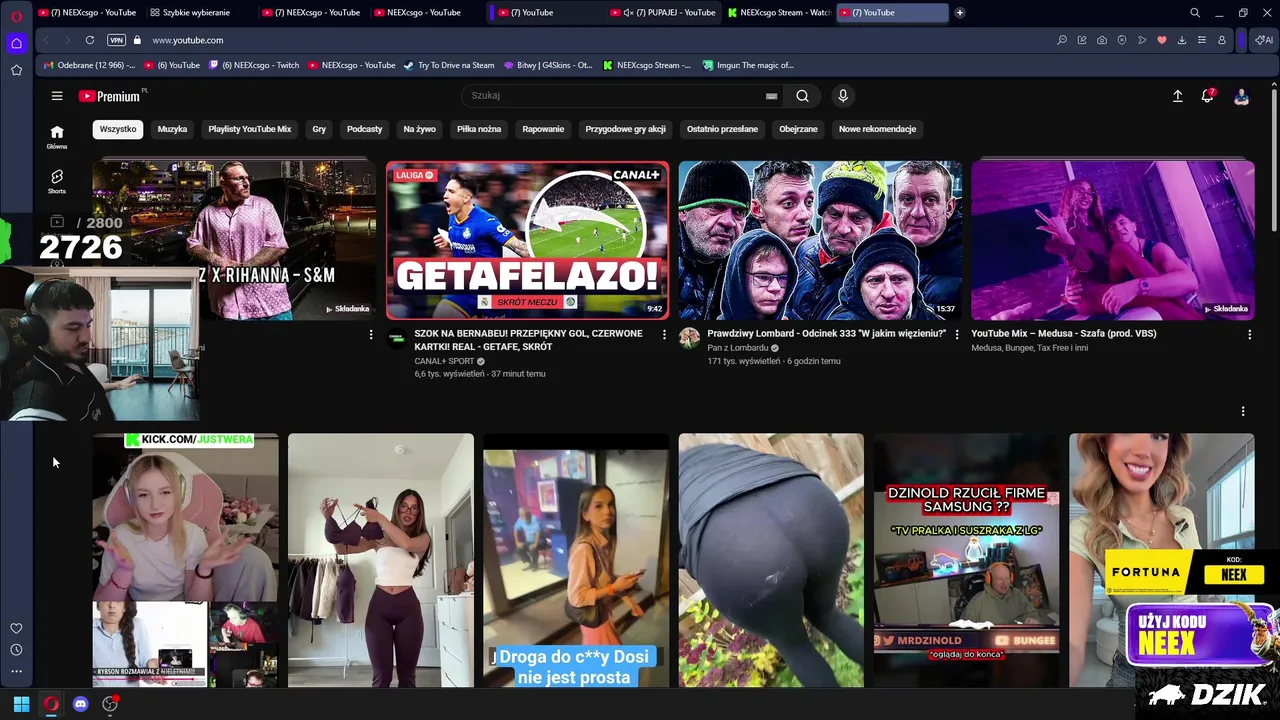Open the Shorts shelf three-dot menu

1243,411
